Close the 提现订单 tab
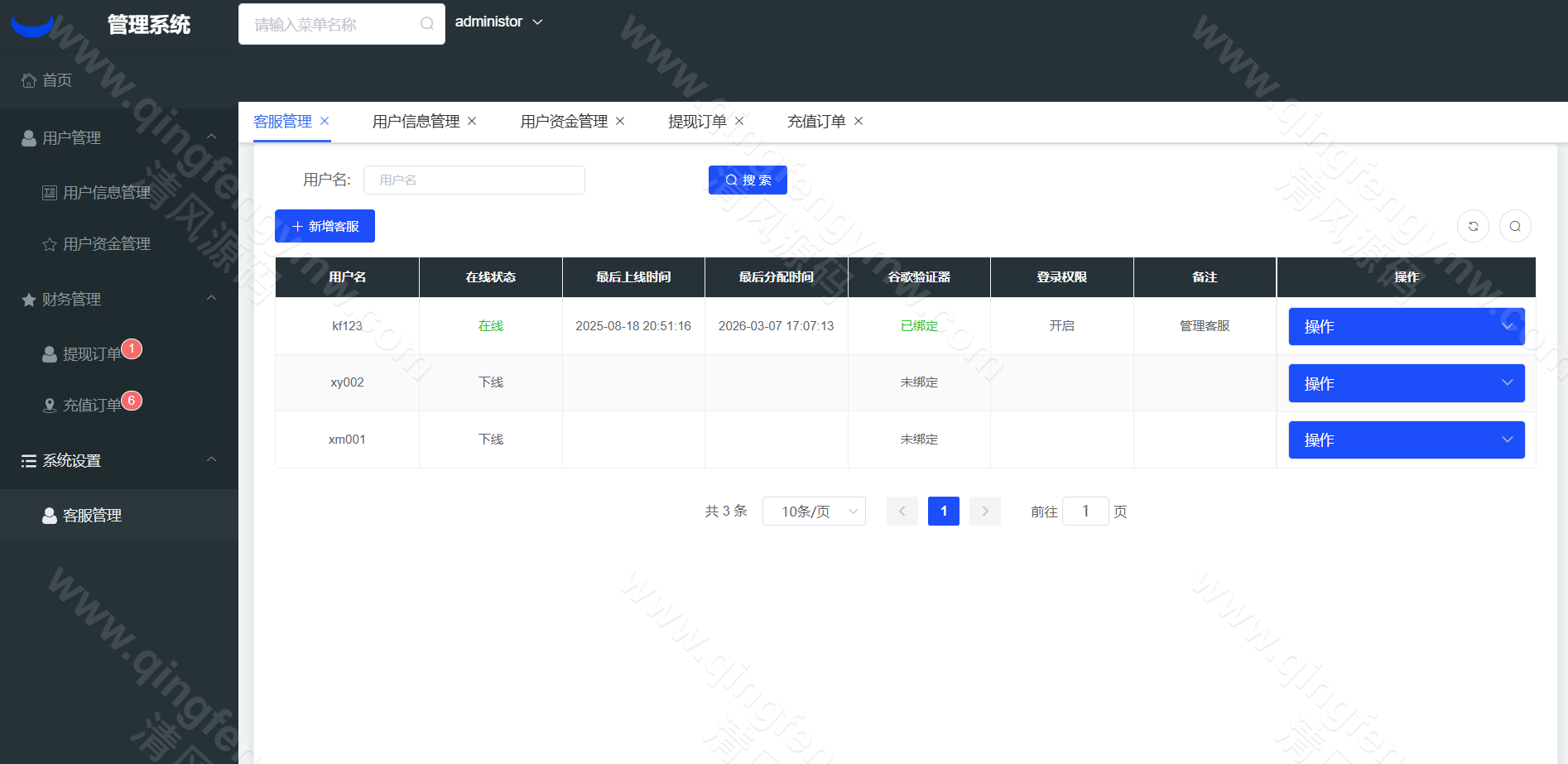 (739, 121)
